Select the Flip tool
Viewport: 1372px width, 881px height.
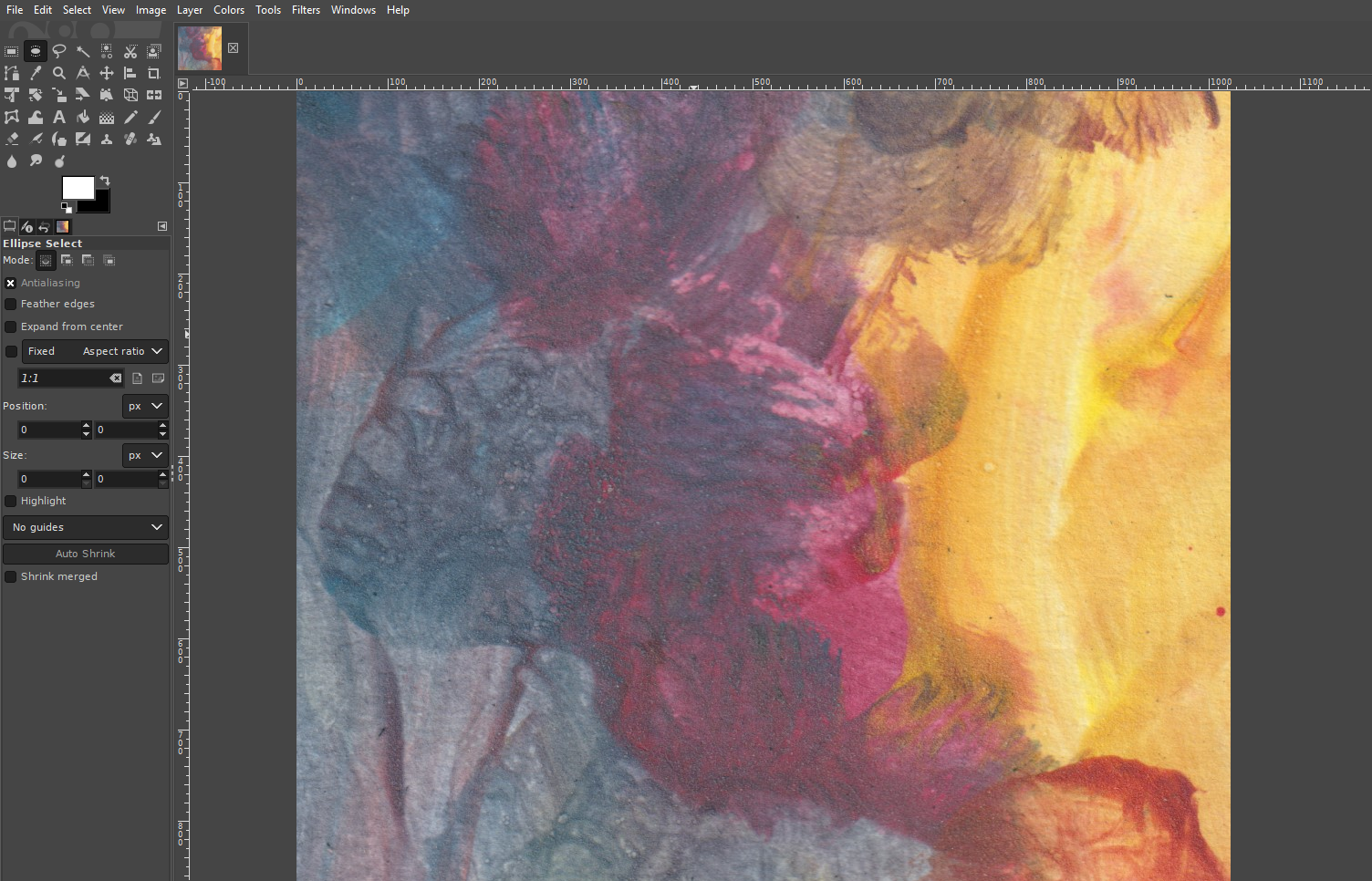154,95
